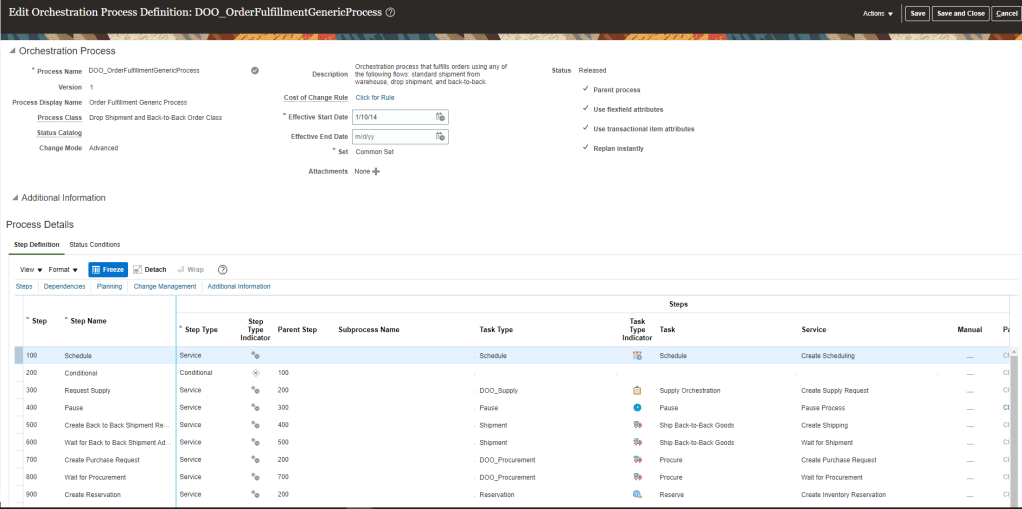The height and width of the screenshot is (509, 1022).
Task: Click the Conditional step type indicator icon
Action: tap(255, 373)
